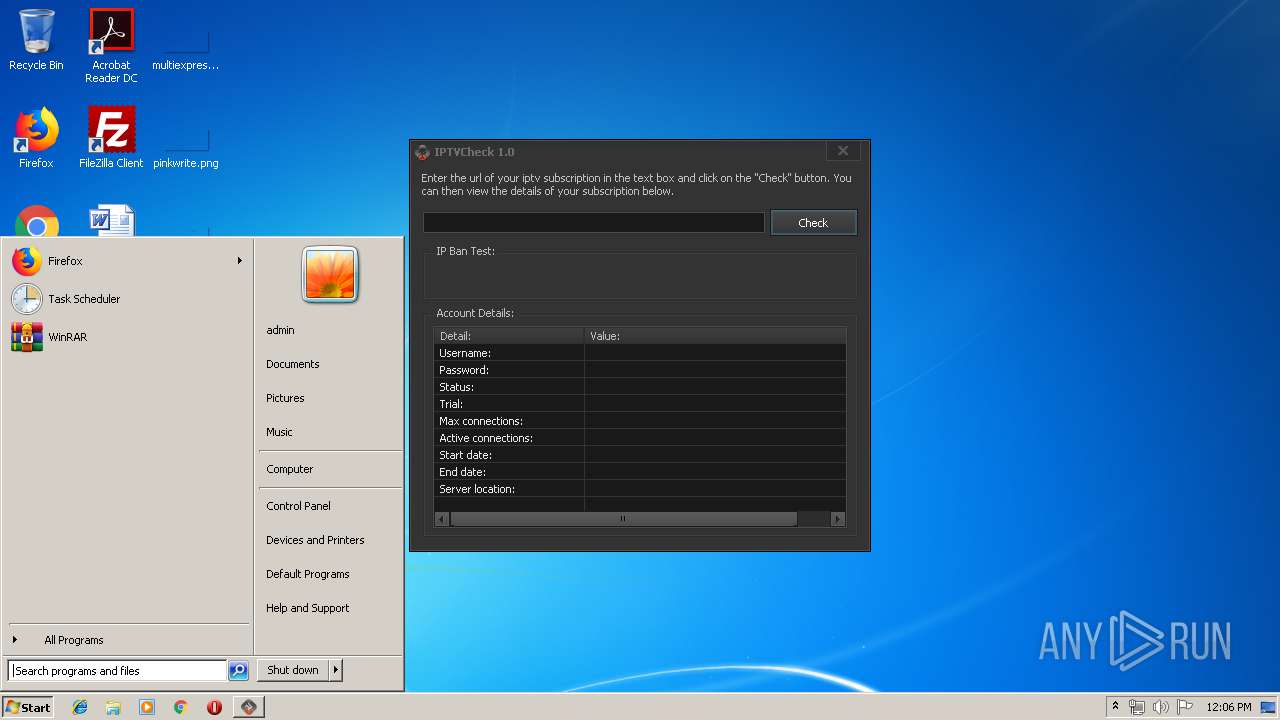Click the Detail column header

click(x=509, y=336)
